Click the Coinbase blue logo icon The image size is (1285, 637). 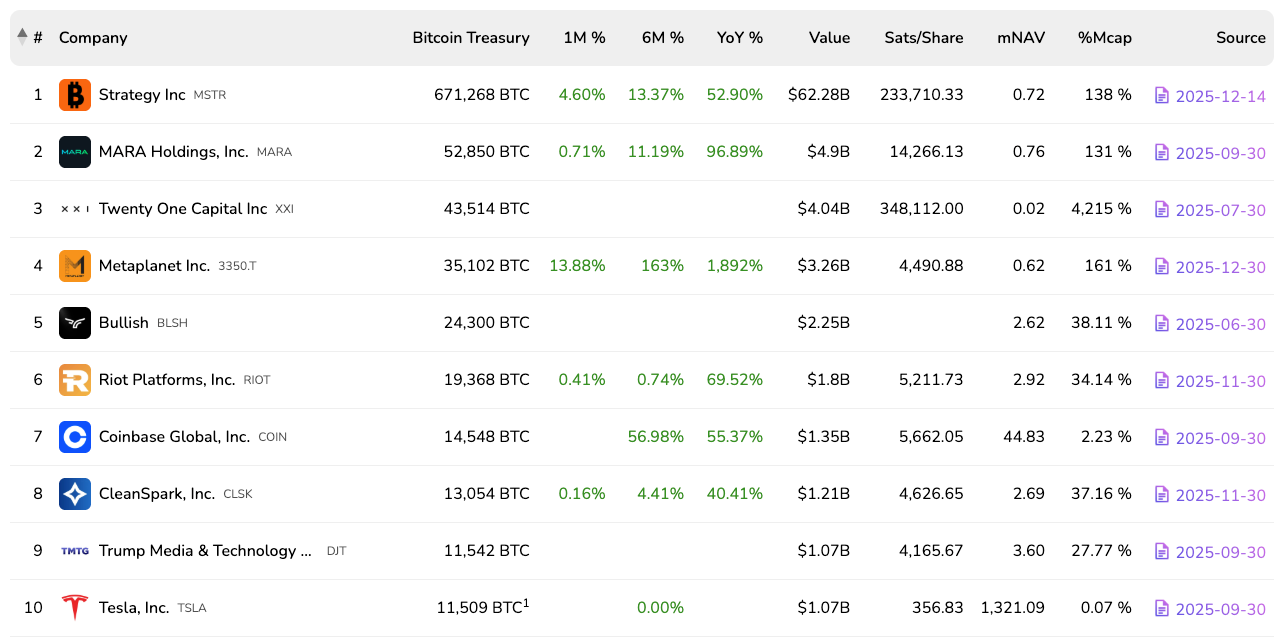tap(75, 437)
